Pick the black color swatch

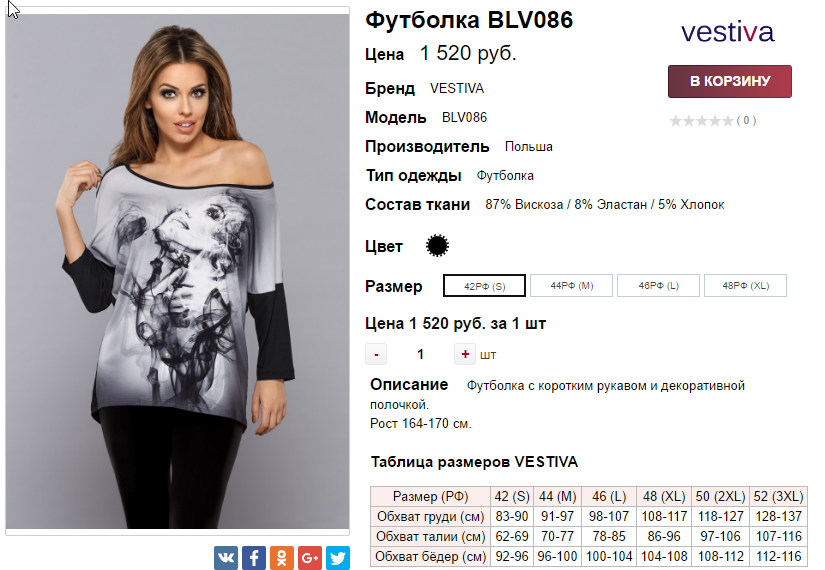pos(437,245)
